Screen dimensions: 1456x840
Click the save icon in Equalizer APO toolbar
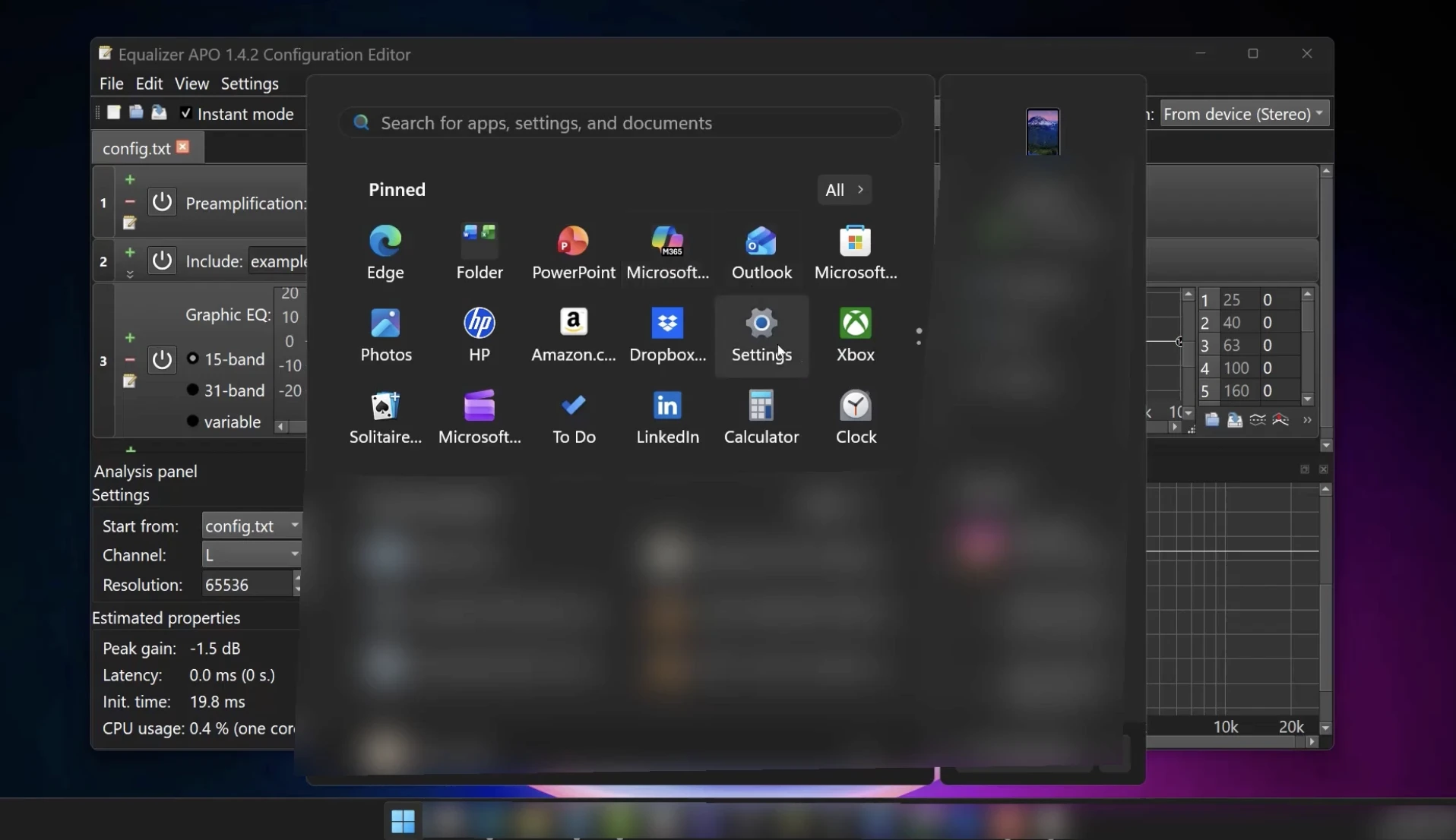click(x=159, y=113)
